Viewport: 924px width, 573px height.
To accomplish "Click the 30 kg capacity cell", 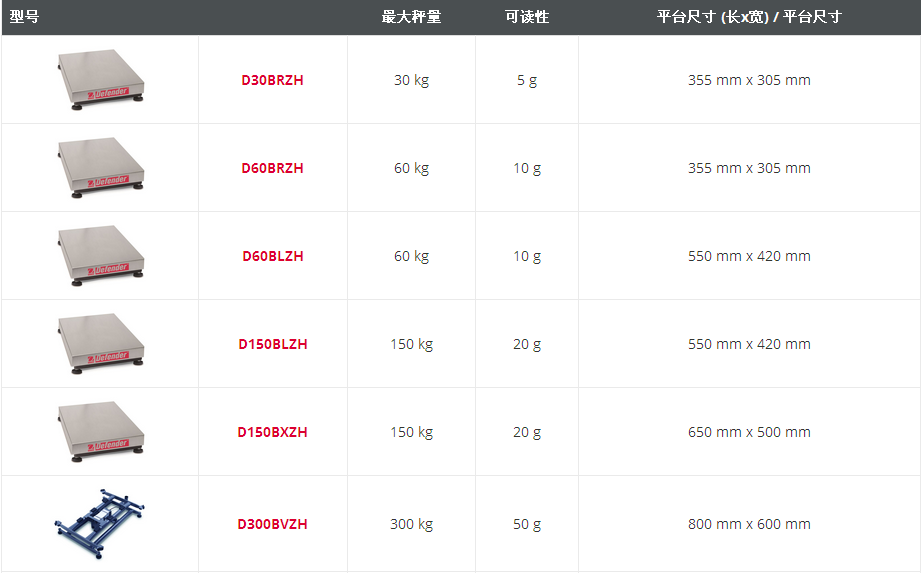I will click(411, 80).
